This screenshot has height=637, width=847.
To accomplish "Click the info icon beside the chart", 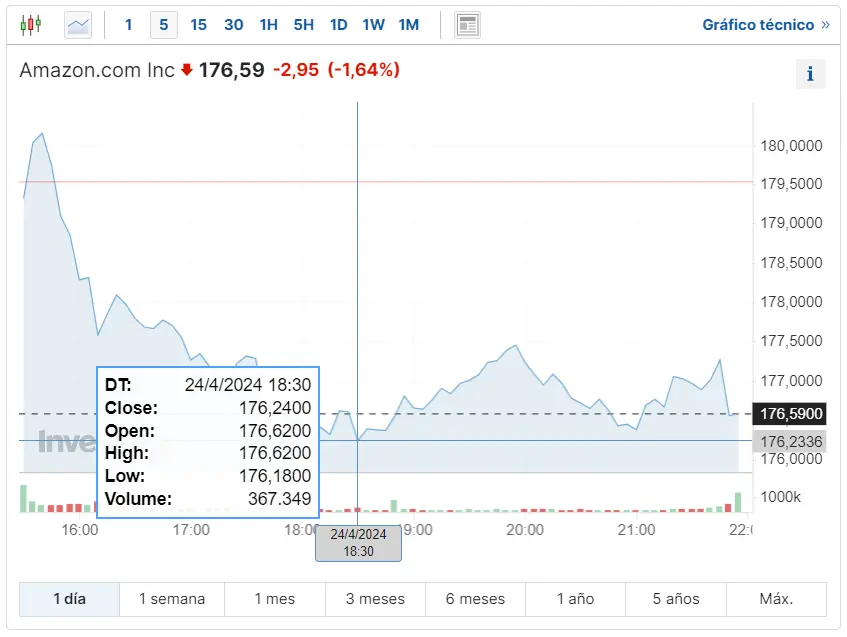I will 810,74.
